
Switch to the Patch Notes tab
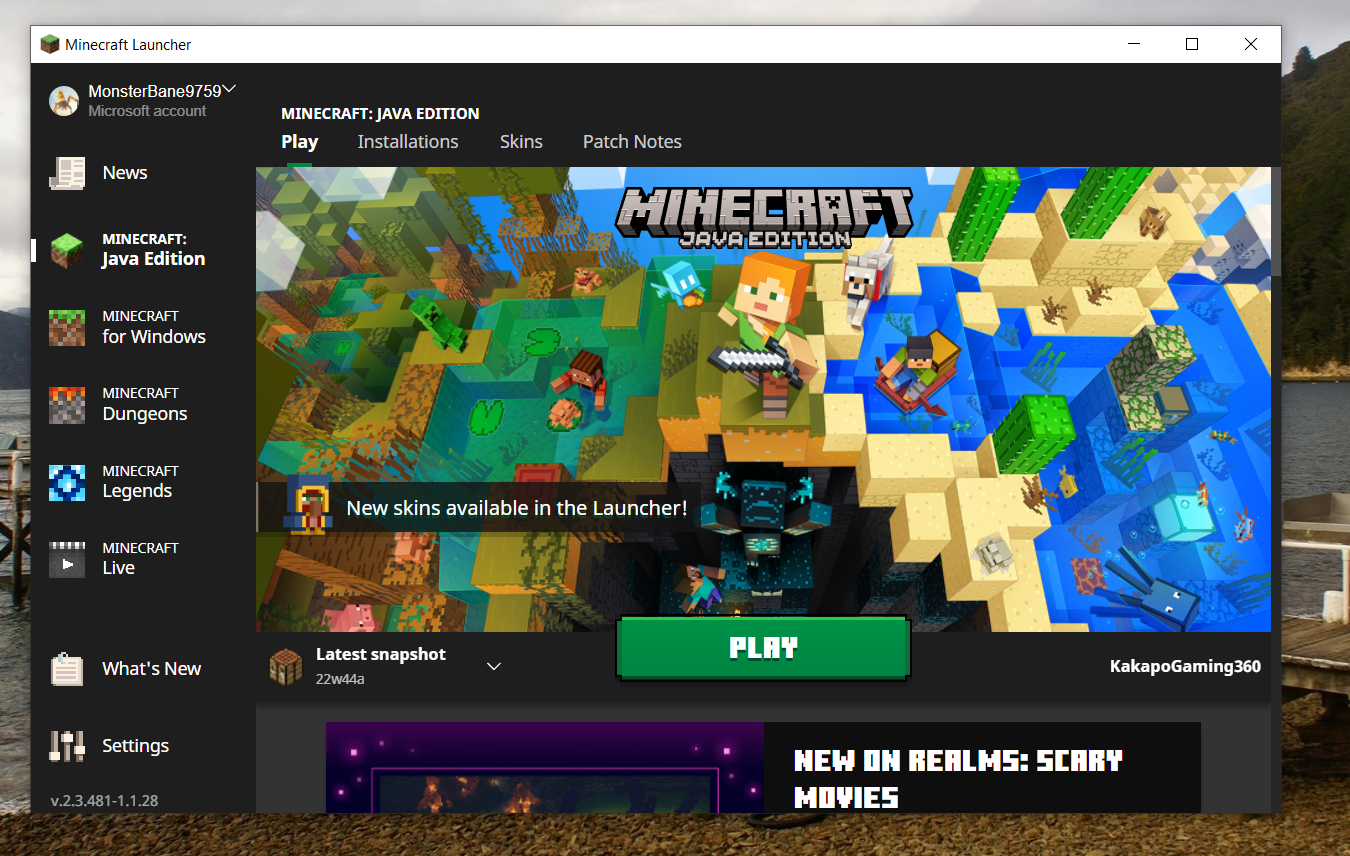click(632, 142)
